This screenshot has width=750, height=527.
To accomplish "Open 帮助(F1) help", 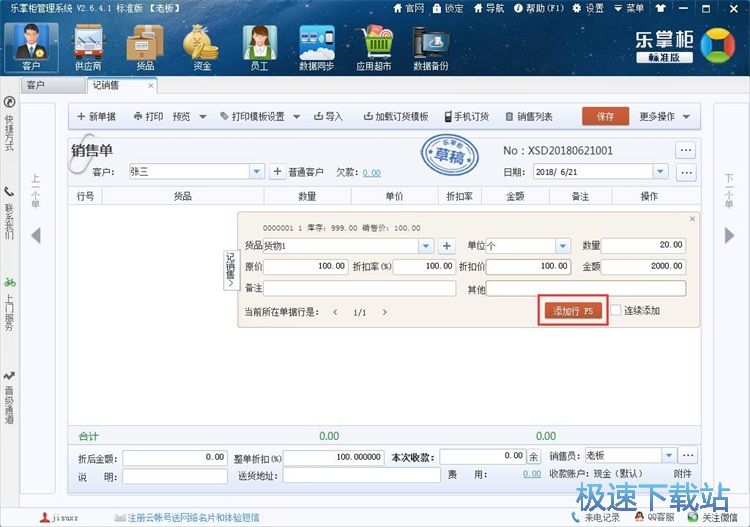I will pos(539,8).
